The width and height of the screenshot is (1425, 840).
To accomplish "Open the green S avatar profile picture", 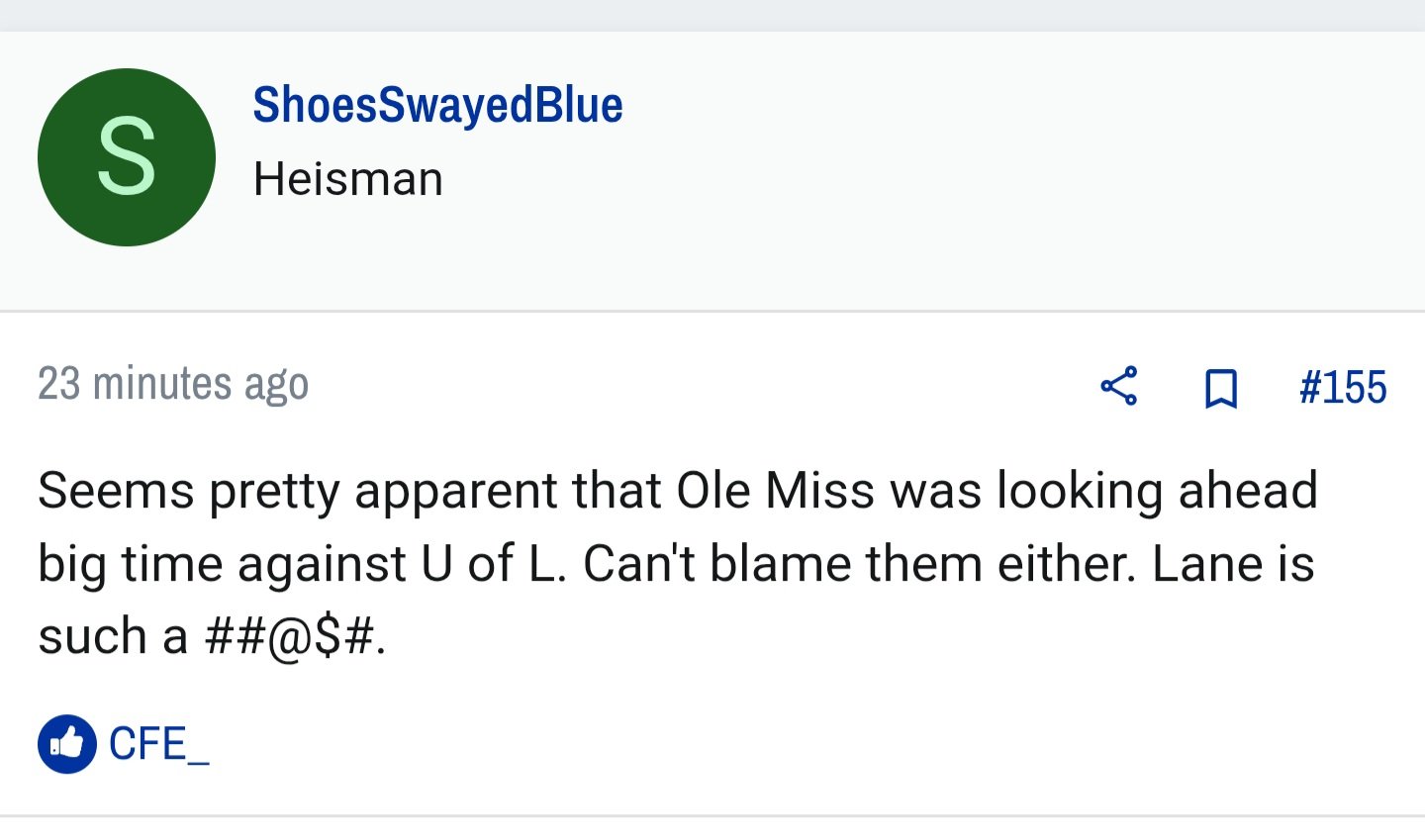I will (x=127, y=157).
